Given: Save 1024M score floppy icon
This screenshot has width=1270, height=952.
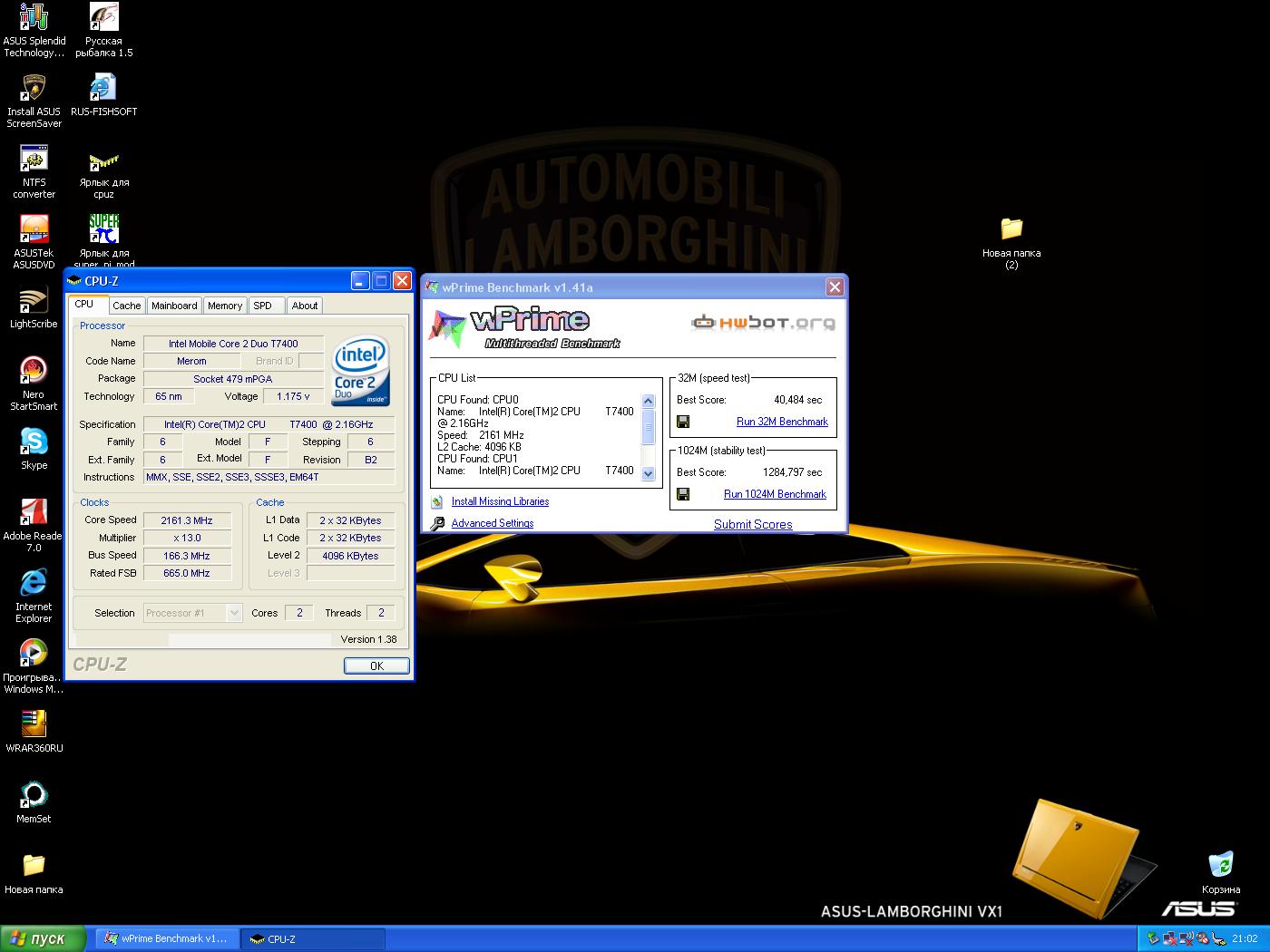Looking at the screenshot, I should pyautogui.click(x=683, y=494).
